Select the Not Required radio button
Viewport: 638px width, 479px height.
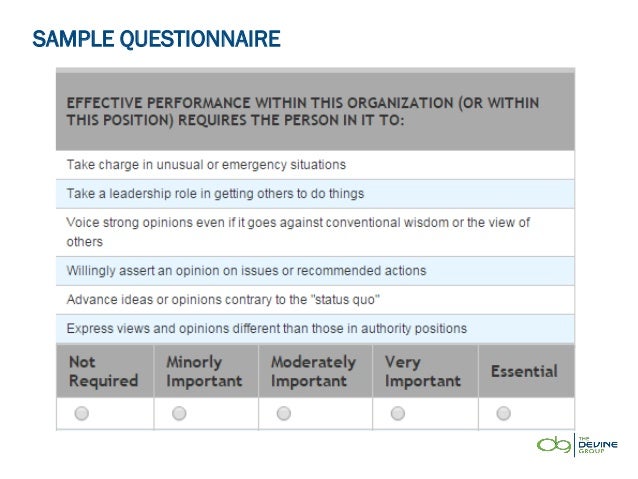point(81,413)
